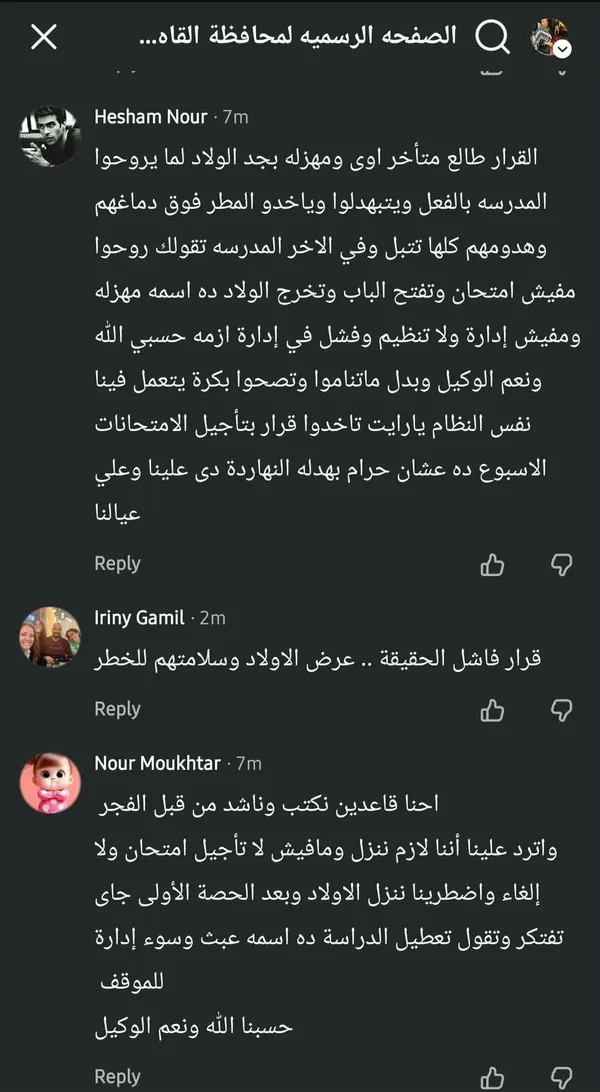Open the search magnifier icon
The height and width of the screenshot is (1092, 600).
(x=493, y=36)
